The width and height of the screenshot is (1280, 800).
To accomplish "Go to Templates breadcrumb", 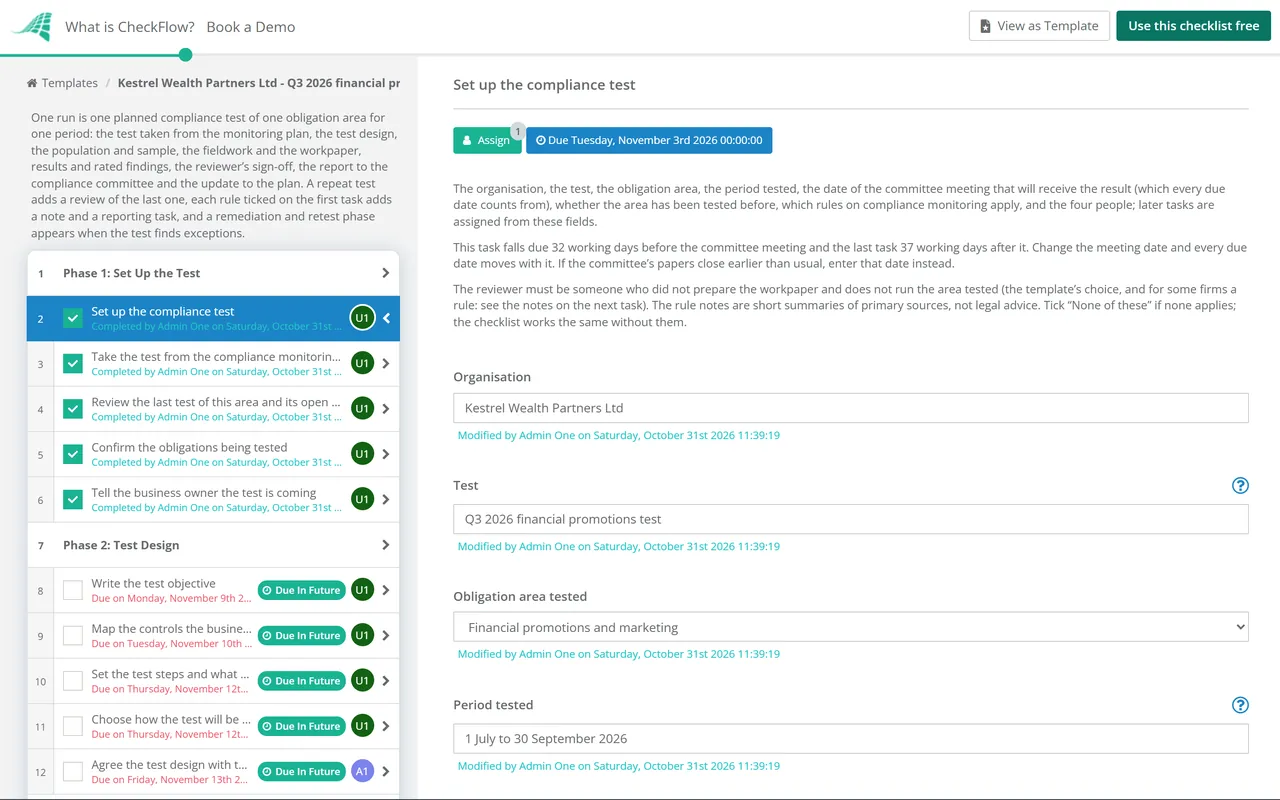I will click(x=70, y=83).
